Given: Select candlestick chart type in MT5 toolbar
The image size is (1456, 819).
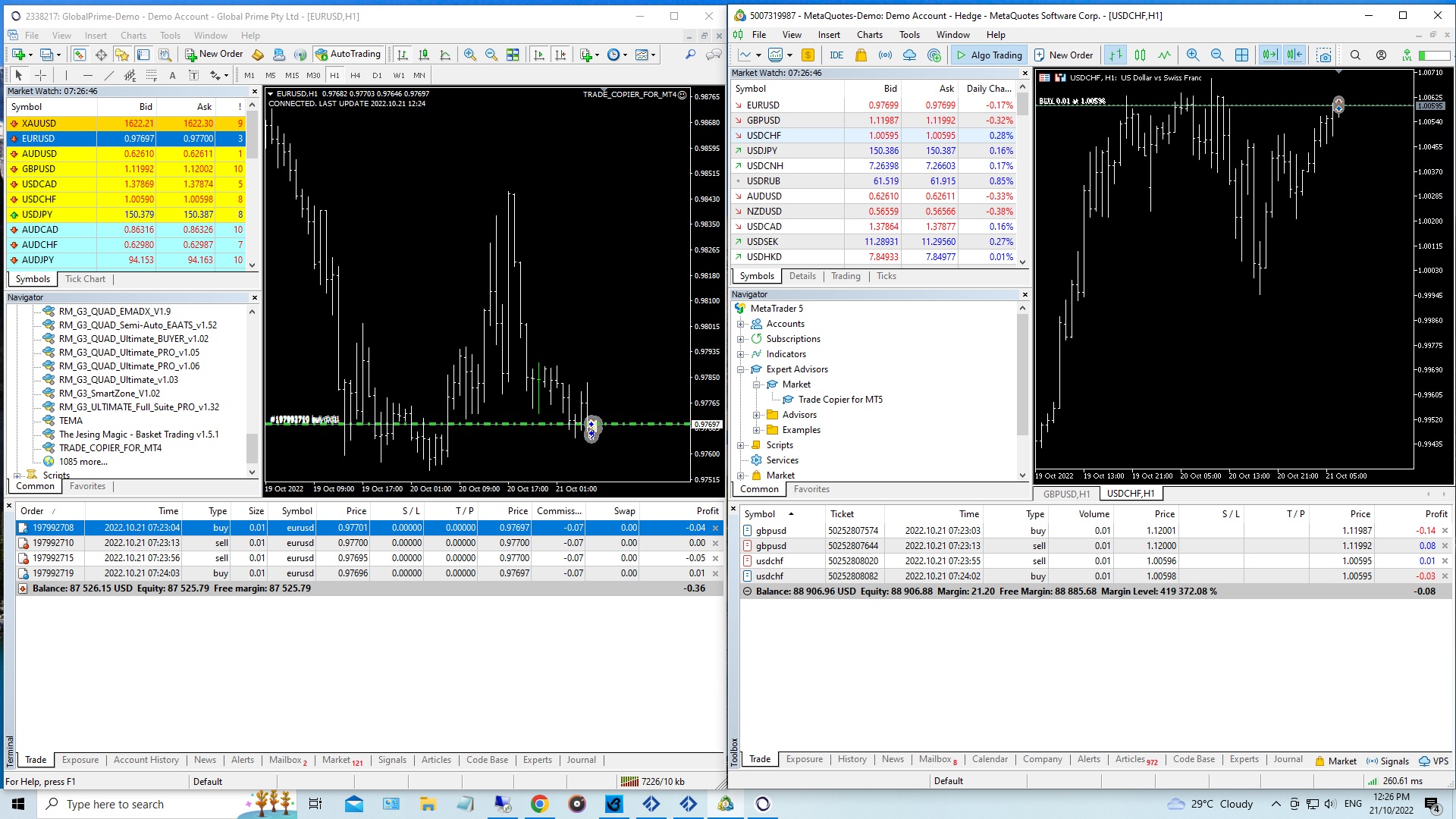Looking at the screenshot, I should 1140,55.
